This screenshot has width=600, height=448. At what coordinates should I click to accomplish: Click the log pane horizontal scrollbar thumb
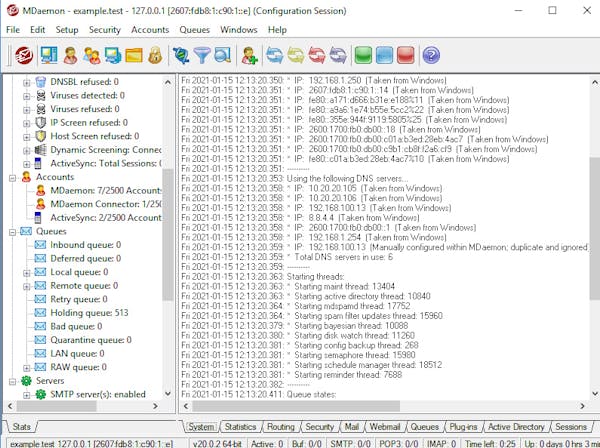(x=296, y=406)
